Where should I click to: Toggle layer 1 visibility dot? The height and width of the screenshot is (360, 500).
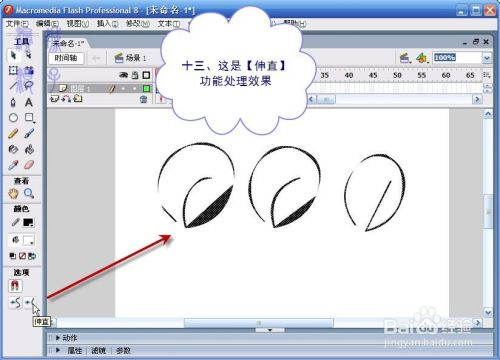coord(123,89)
